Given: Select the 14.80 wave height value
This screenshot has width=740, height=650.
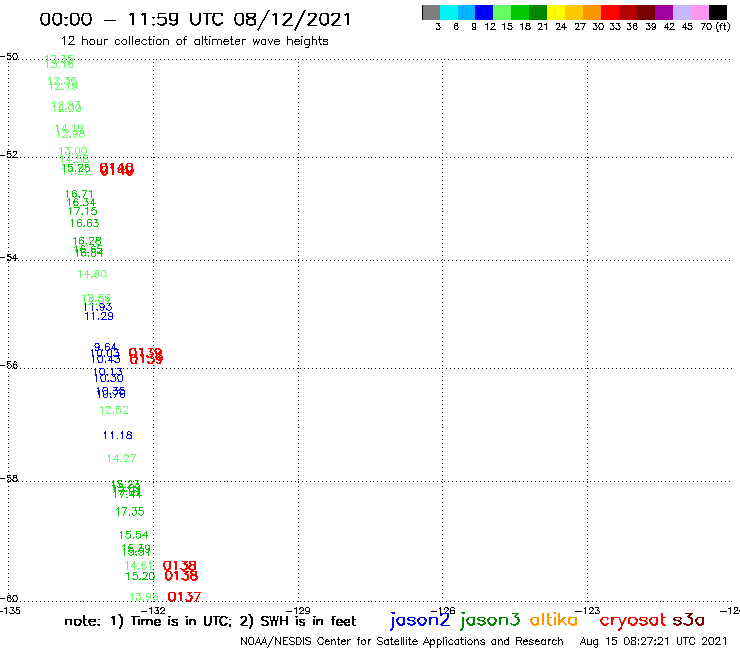Looking at the screenshot, I should (92, 274).
